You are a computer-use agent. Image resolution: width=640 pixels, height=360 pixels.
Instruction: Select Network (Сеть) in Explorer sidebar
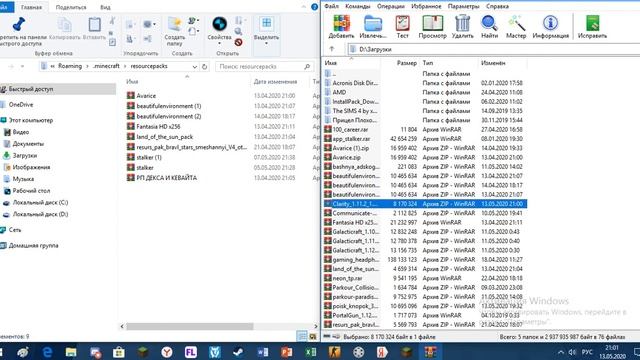pyautogui.click(x=15, y=230)
